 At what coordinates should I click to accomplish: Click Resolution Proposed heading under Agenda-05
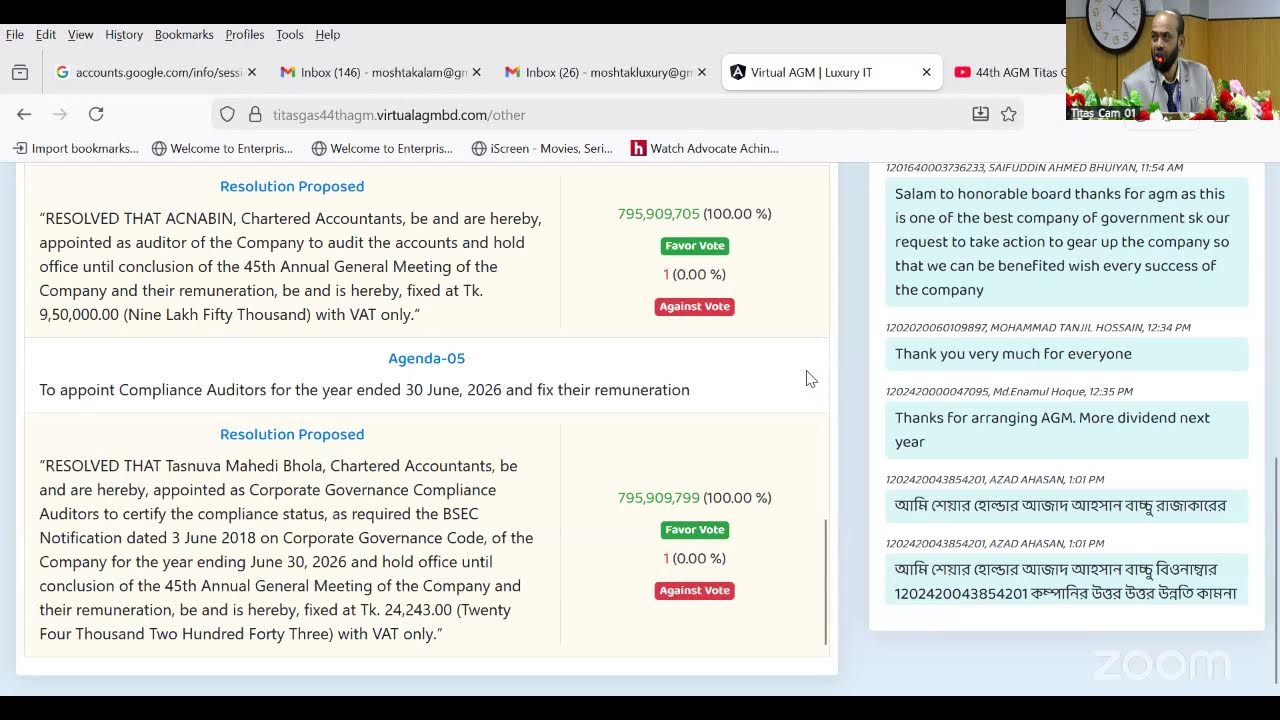coord(292,434)
